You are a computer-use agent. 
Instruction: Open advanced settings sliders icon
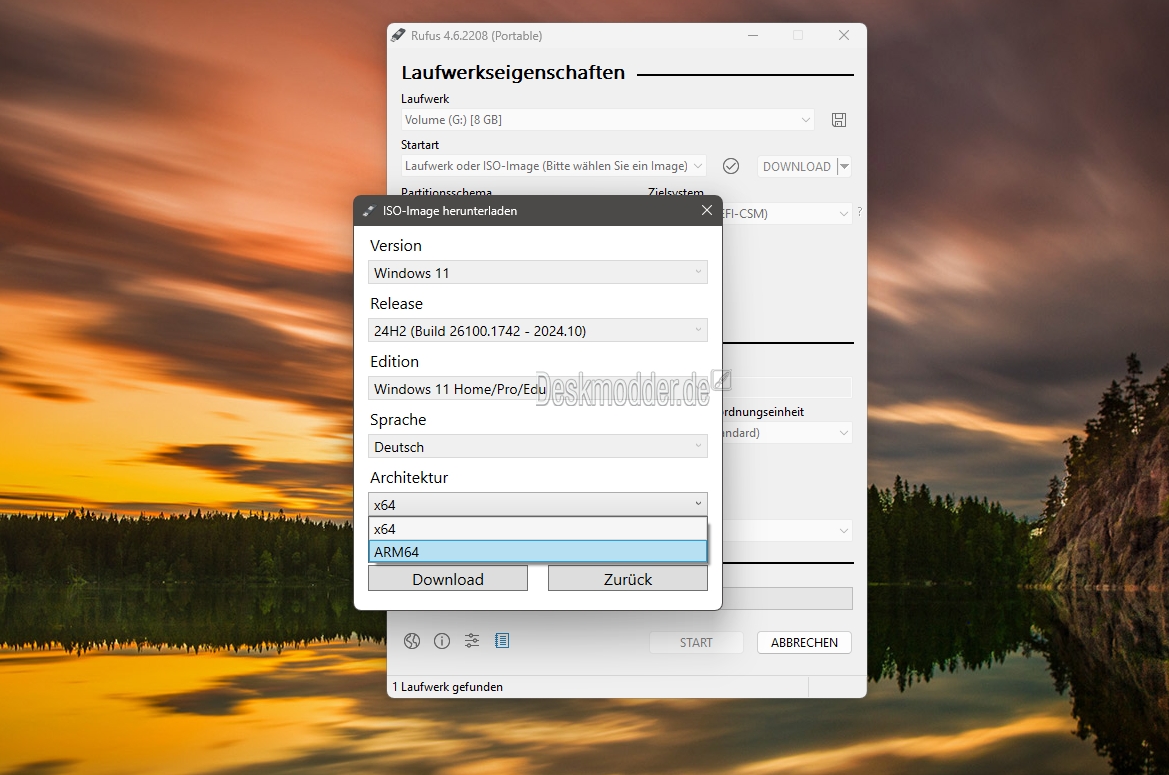[472, 641]
